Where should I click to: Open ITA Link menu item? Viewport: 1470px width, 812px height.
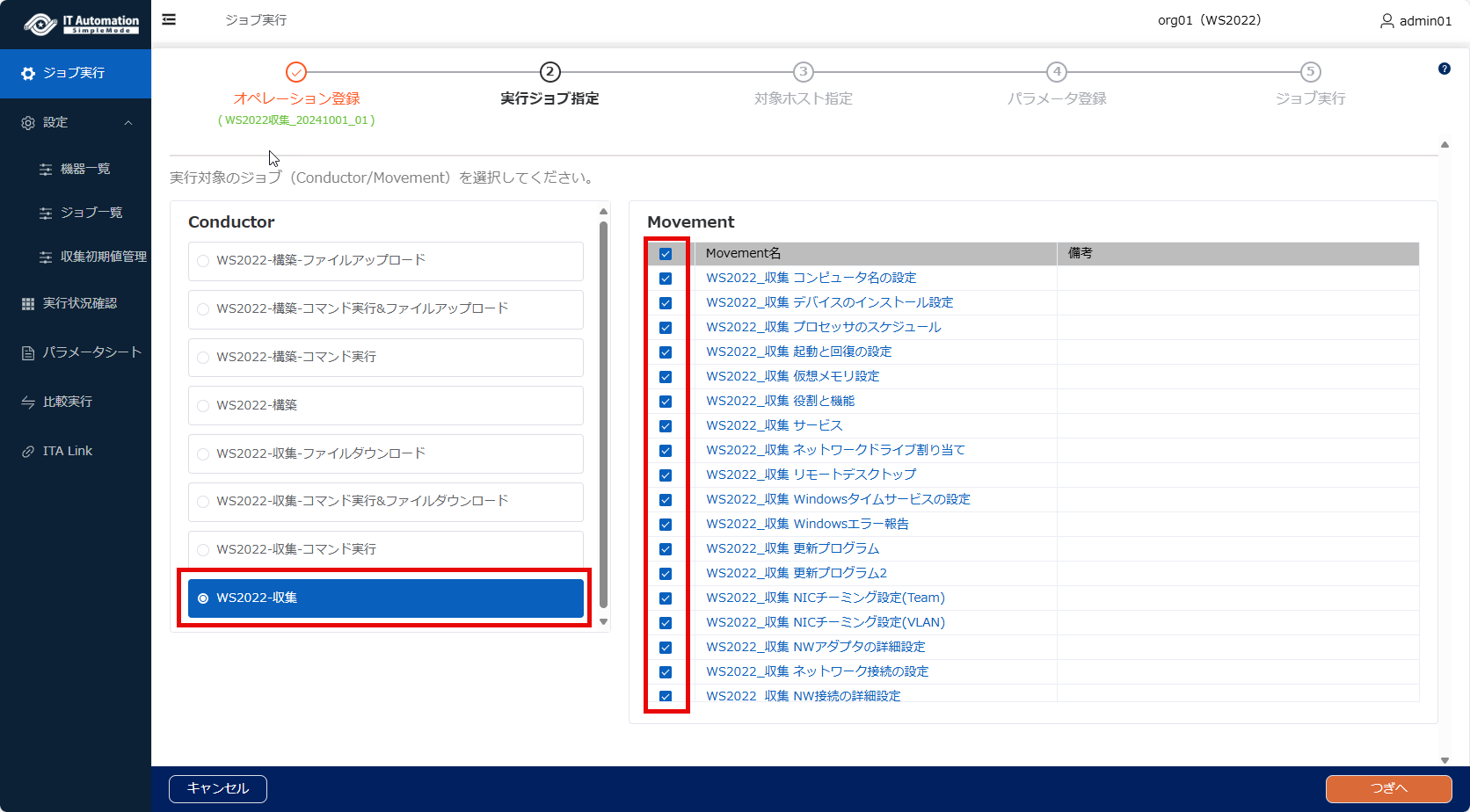tap(76, 451)
